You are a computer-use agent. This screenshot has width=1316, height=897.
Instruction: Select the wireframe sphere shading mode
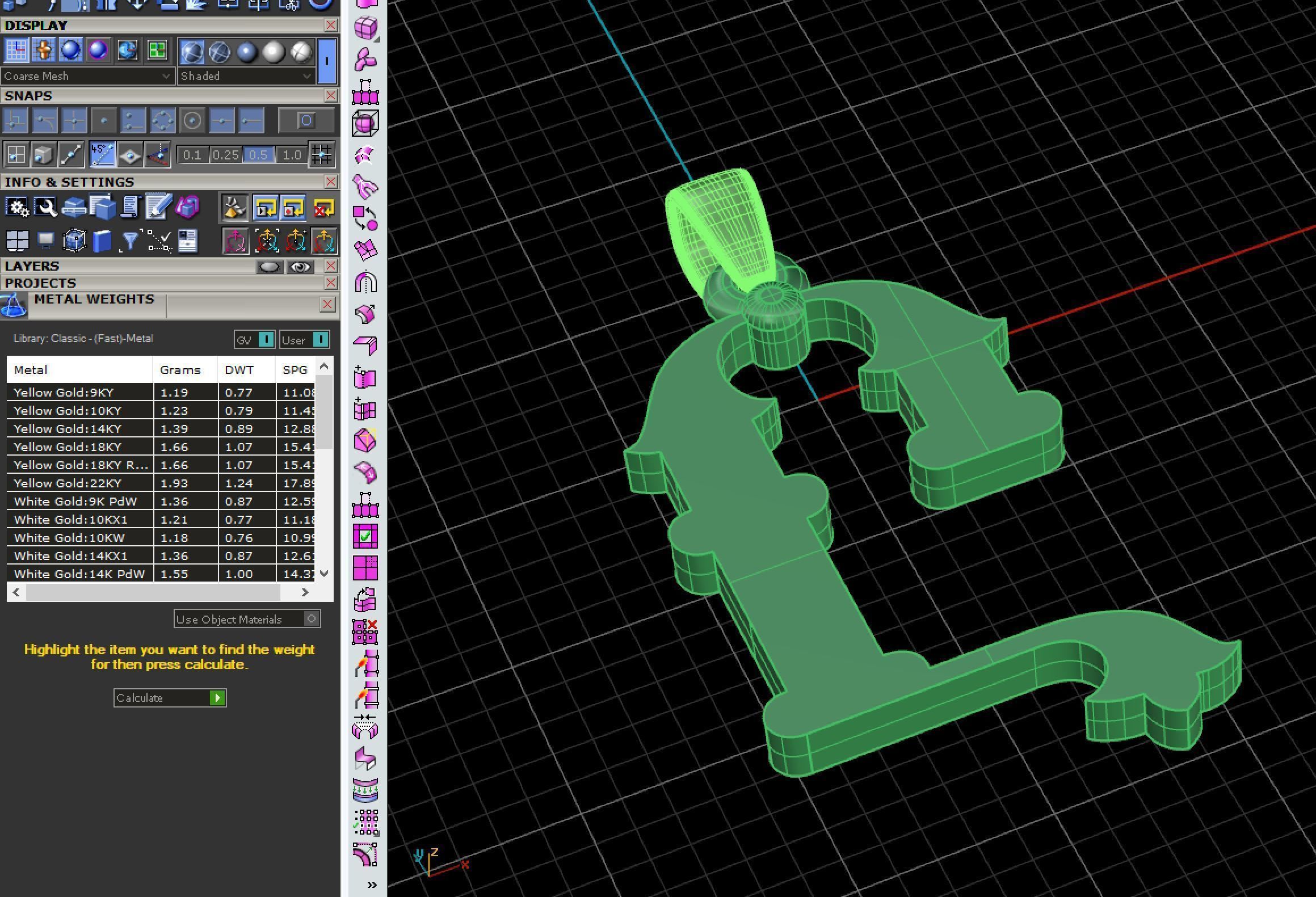(x=192, y=52)
